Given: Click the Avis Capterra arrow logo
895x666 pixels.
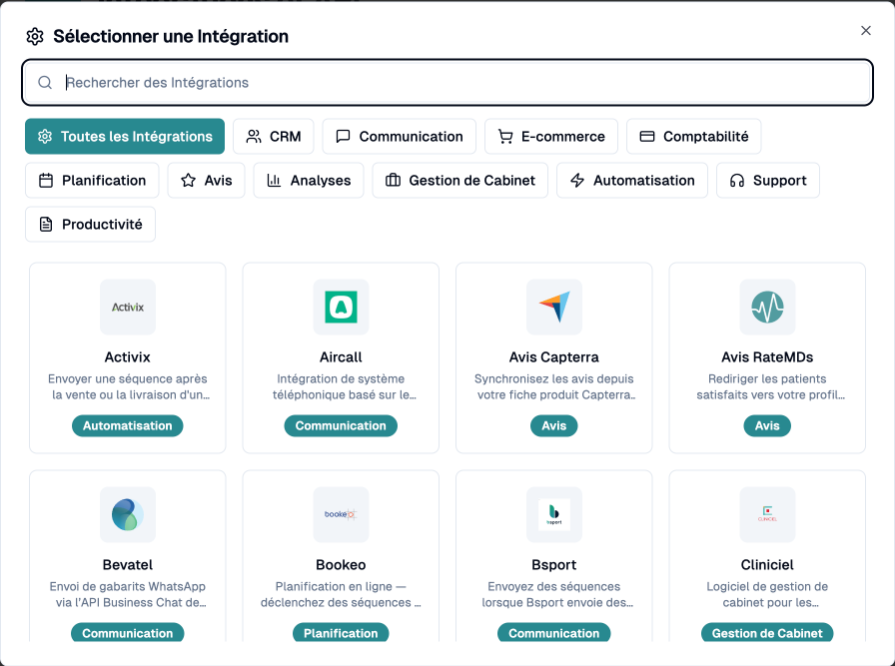Looking at the screenshot, I should tap(554, 307).
